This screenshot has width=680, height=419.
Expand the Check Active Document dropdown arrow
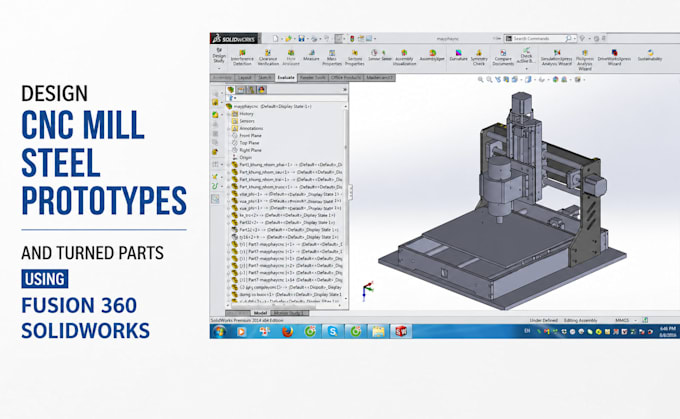[526, 69]
